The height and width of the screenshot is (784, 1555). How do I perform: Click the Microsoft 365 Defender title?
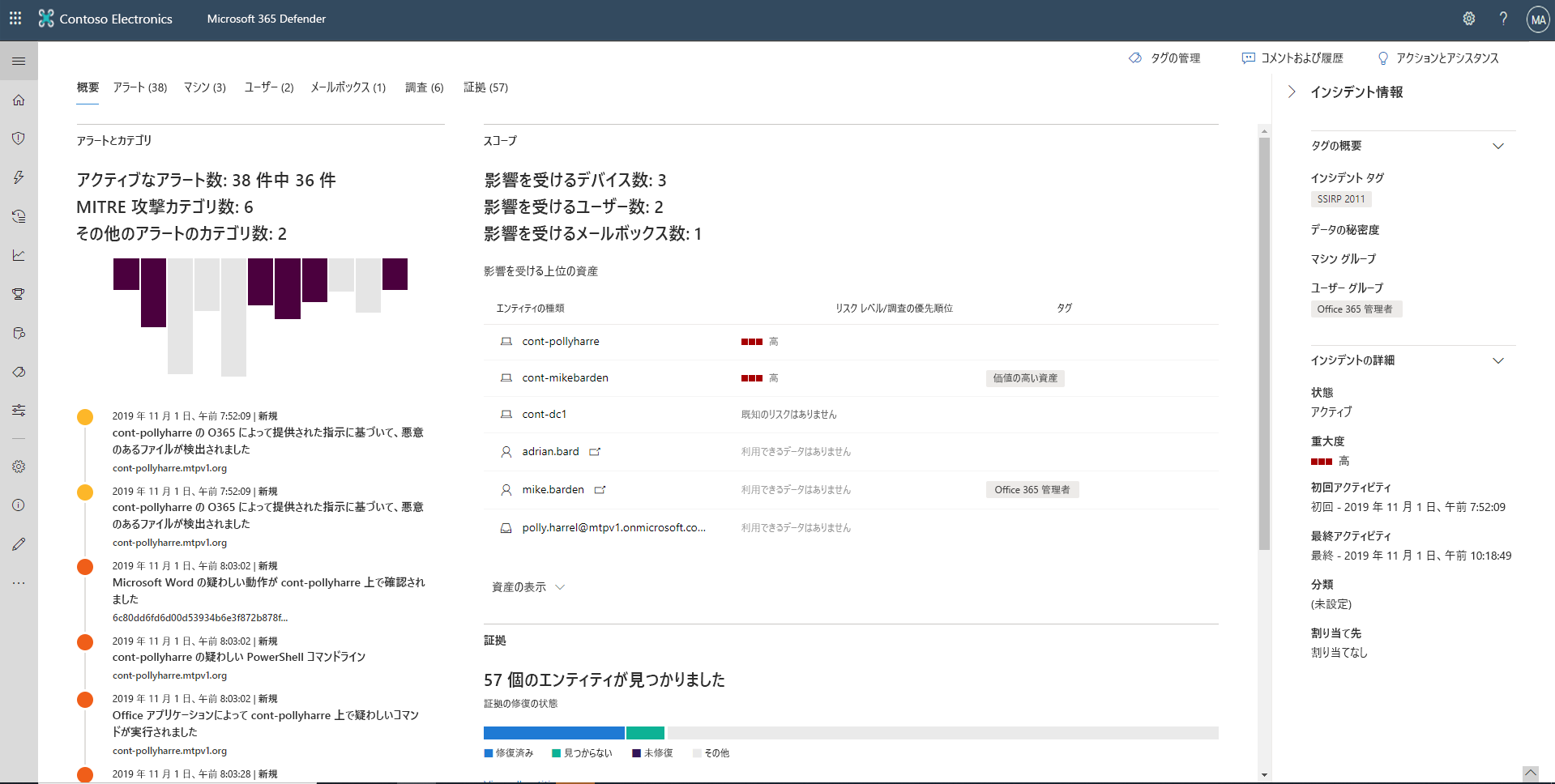point(267,19)
